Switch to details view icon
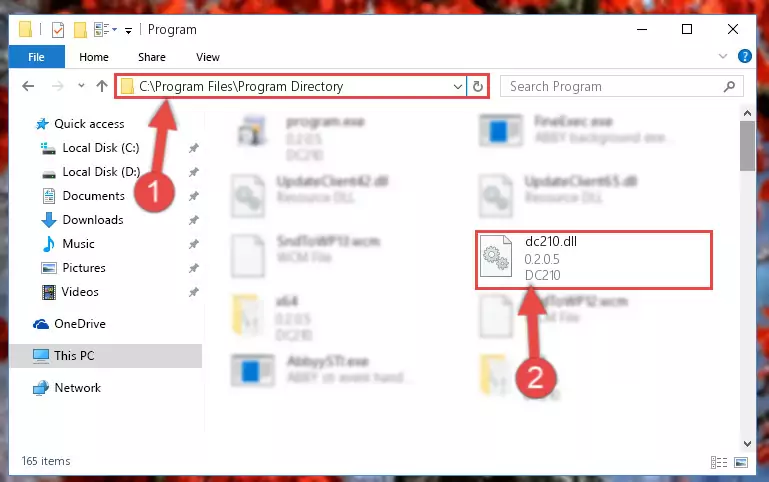 coord(719,462)
